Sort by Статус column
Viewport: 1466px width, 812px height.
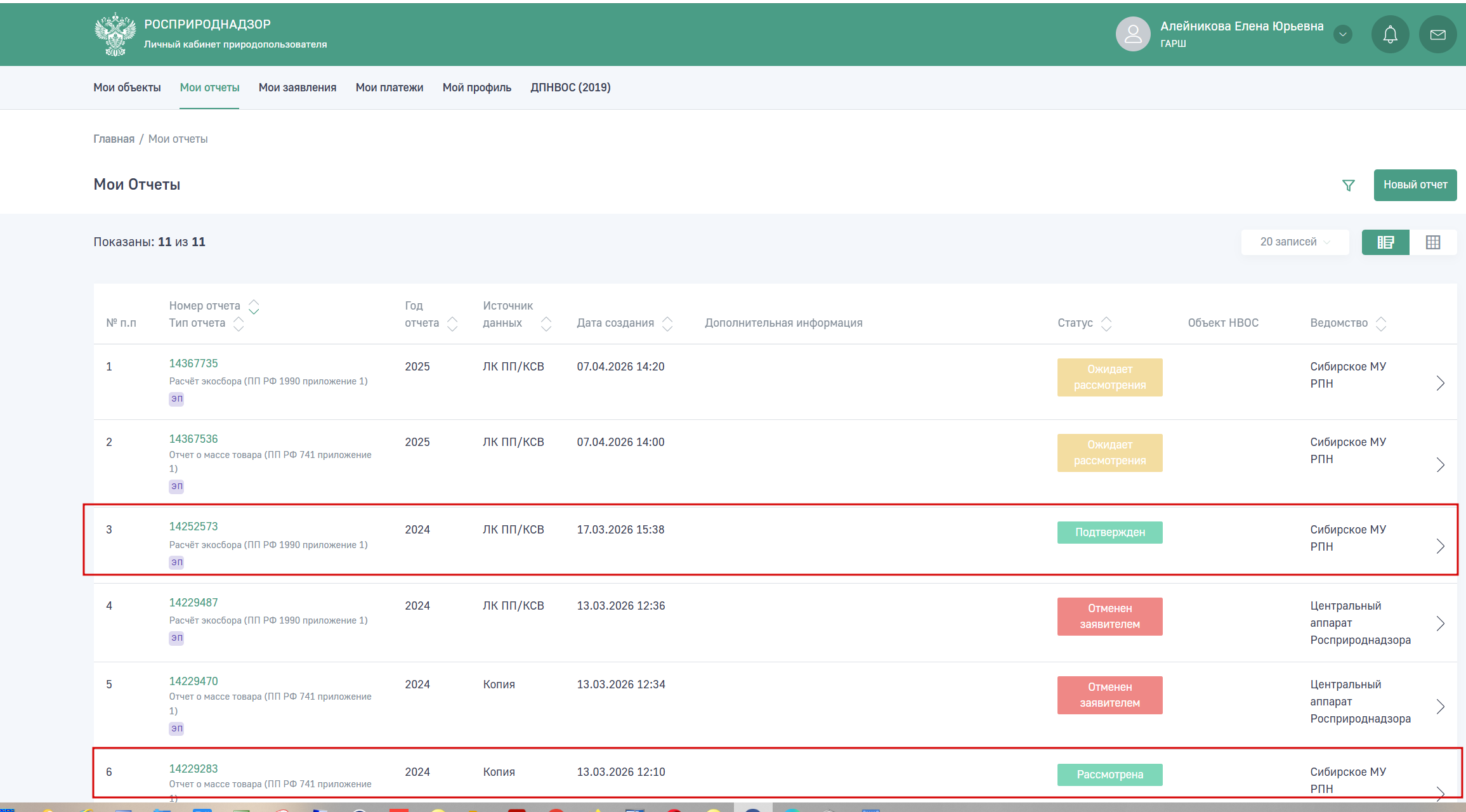pyautogui.click(x=1106, y=324)
